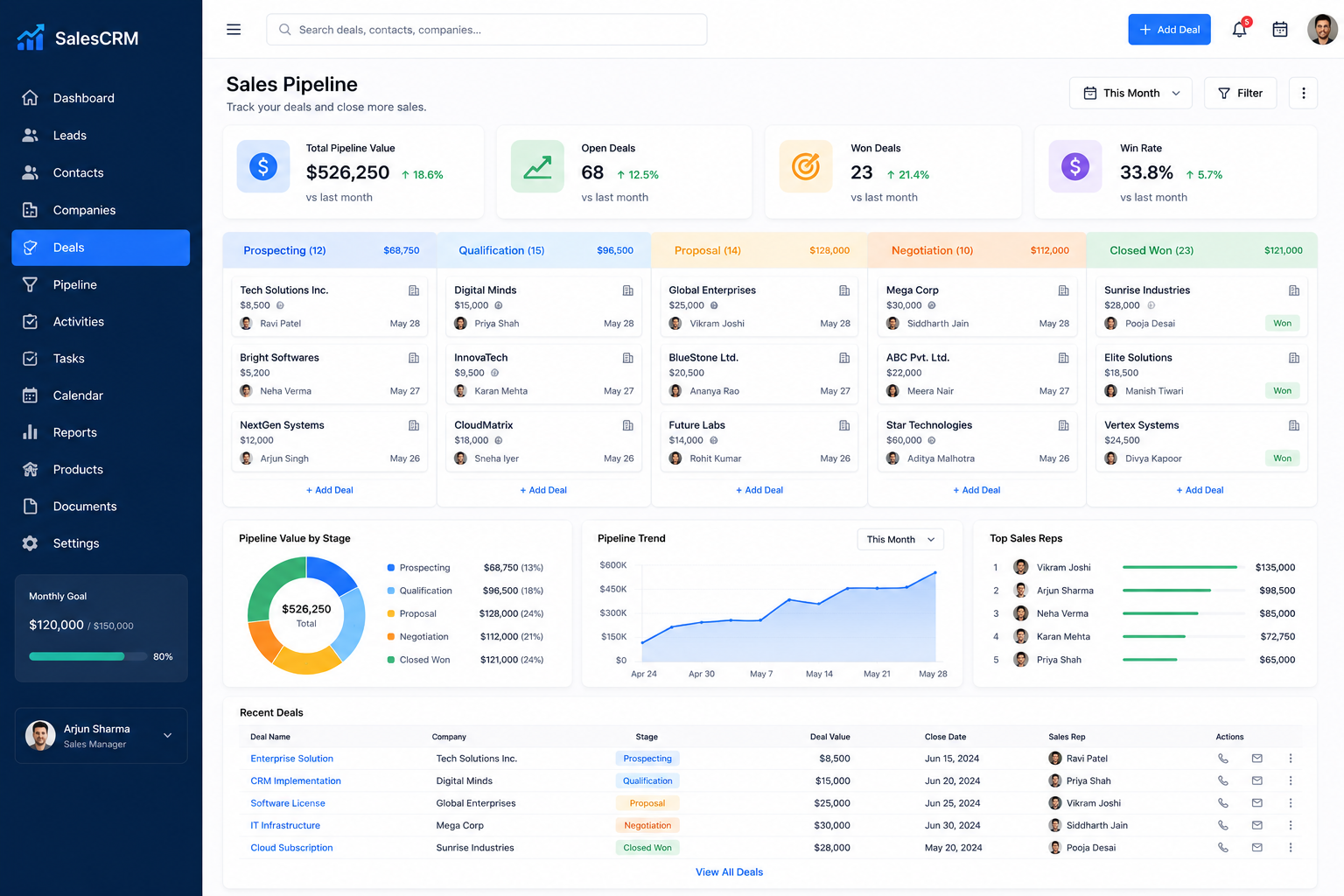Open the calendar icon in top bar
The width and height of the screenshot is (1344, 896).
(1279, 29)
